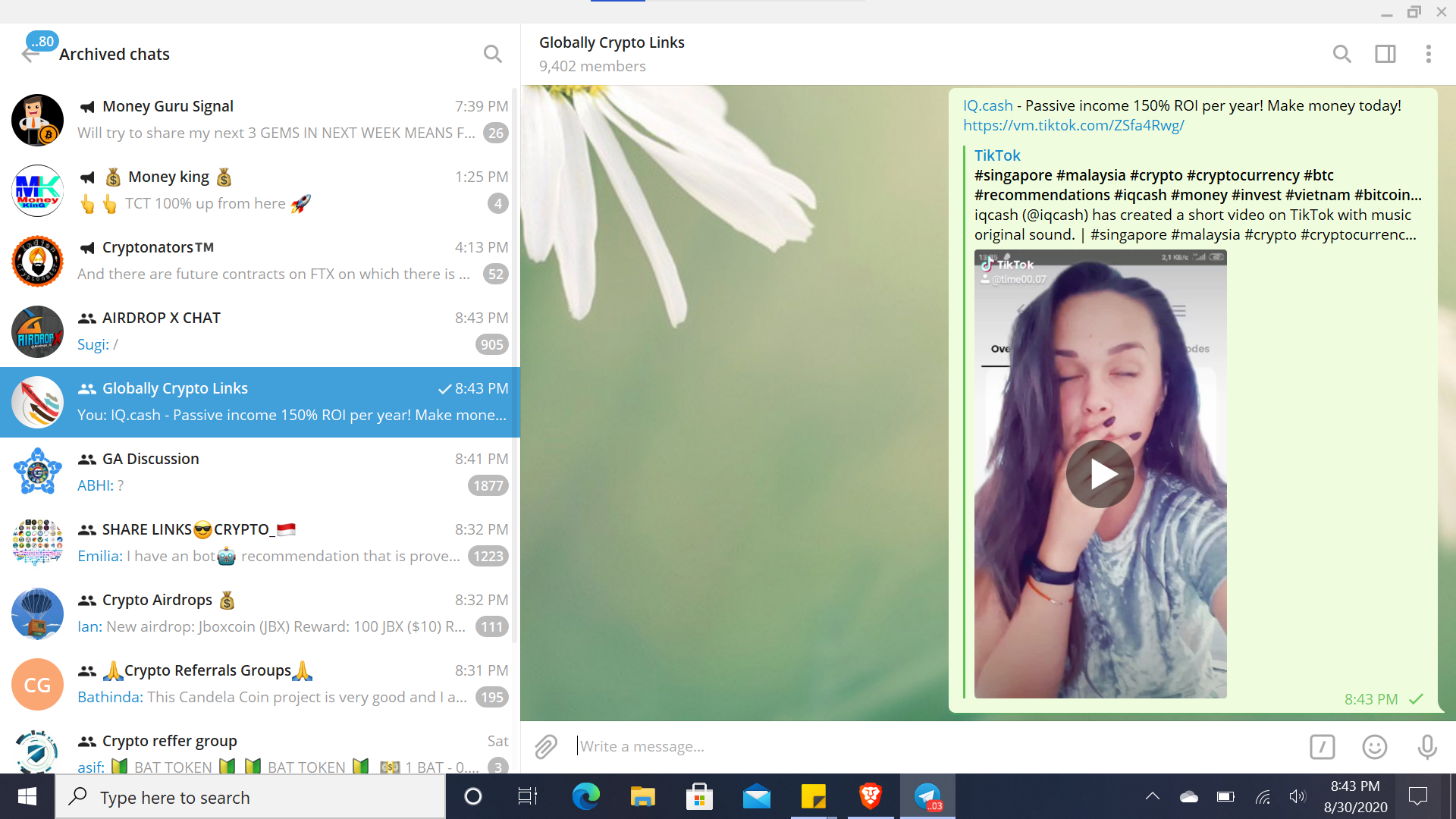Viewport: 1456px width, 819px height.
Task: Open the vm.tiktok.com link
Action: [1074, 125]
